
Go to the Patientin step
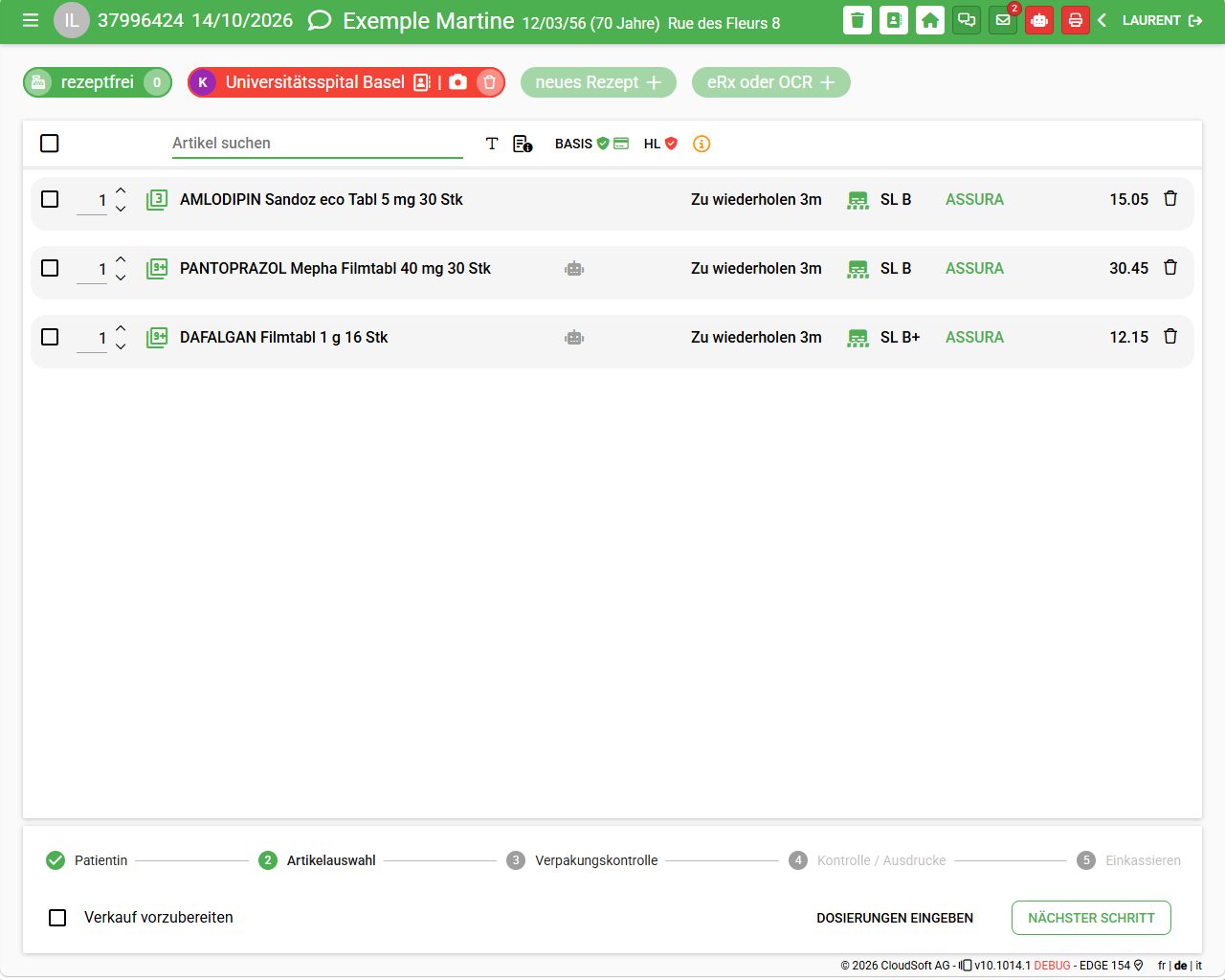tap(87, 860)
